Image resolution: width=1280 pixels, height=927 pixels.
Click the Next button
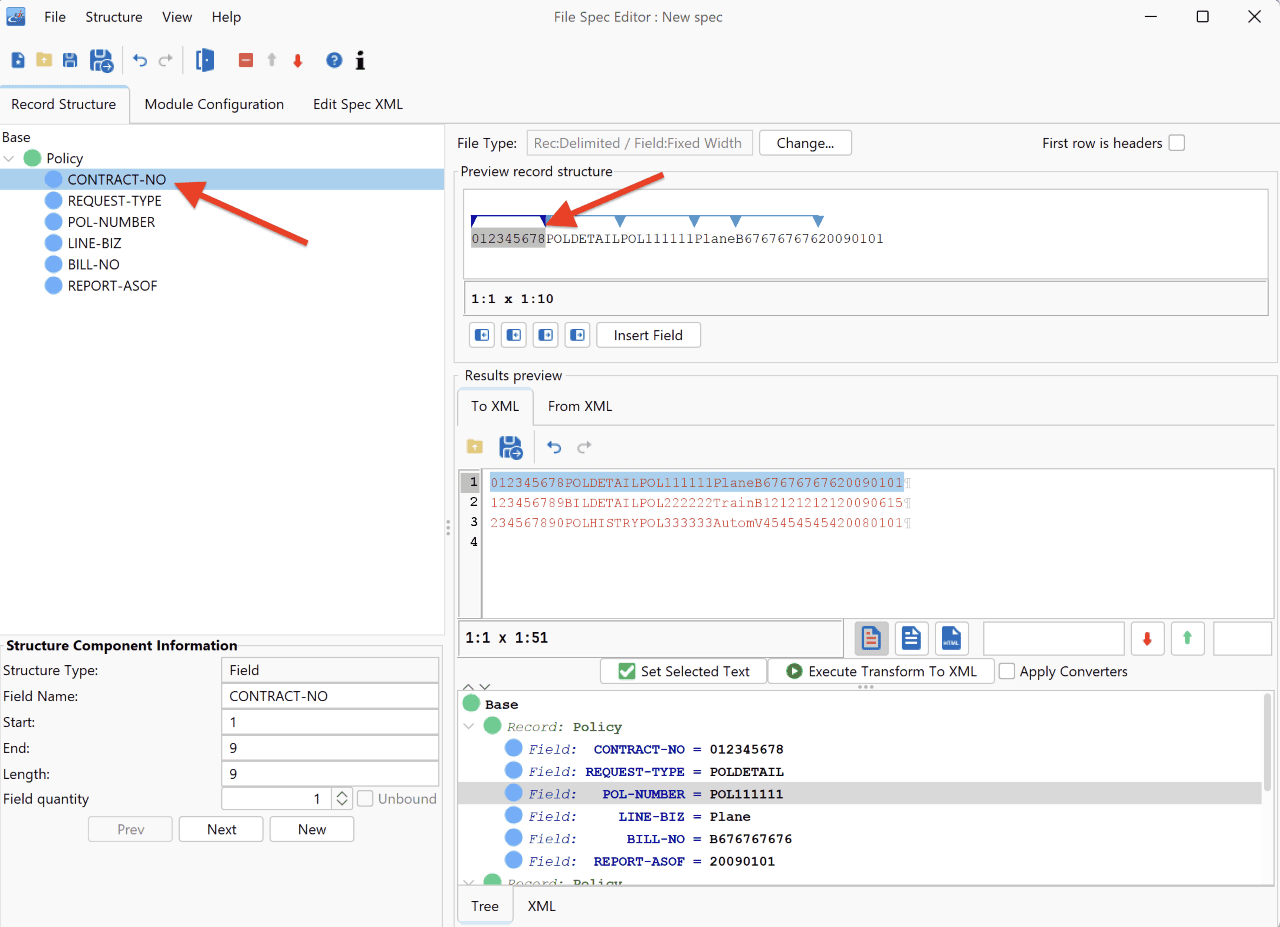tap(222, 829)
